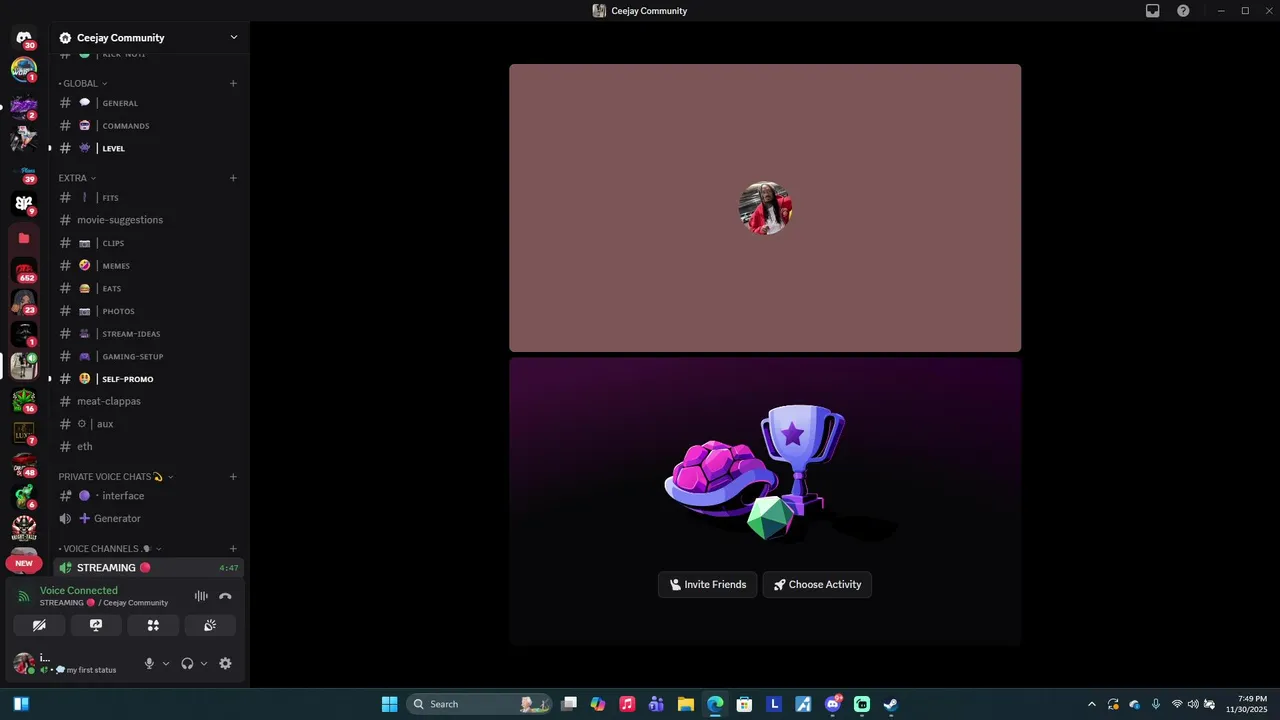Open the Discord help icon
This screenshot has height=720, width=1280.
pos(1183,11)
